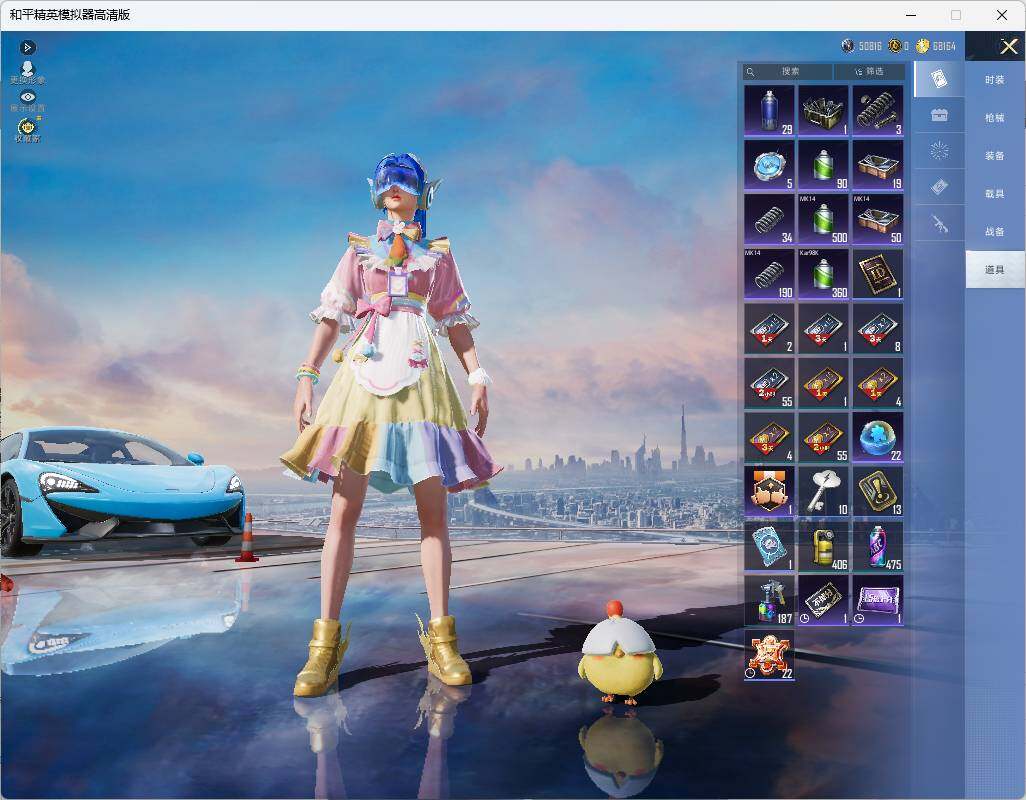The width and height of the screenshot is (1026, 800).
Task: Select the timed purple ticket item
Action: (x=877, y=600)
